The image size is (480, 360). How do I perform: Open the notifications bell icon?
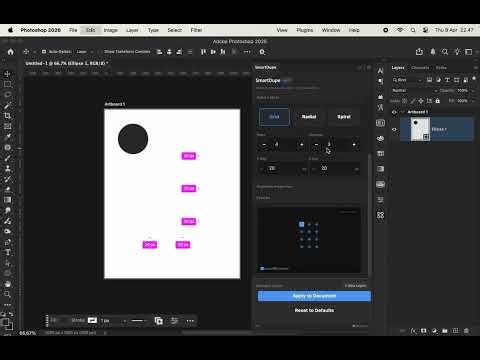point(433,52)
